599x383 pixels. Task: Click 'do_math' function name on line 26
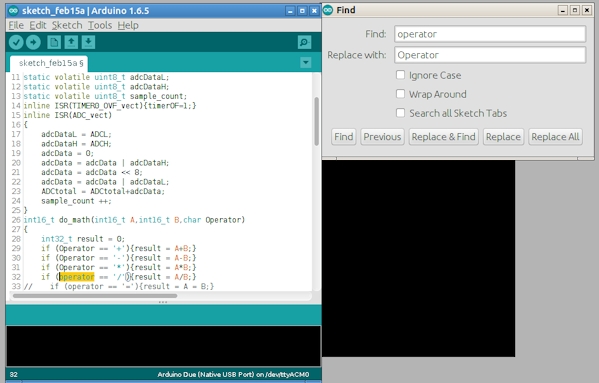74,220
